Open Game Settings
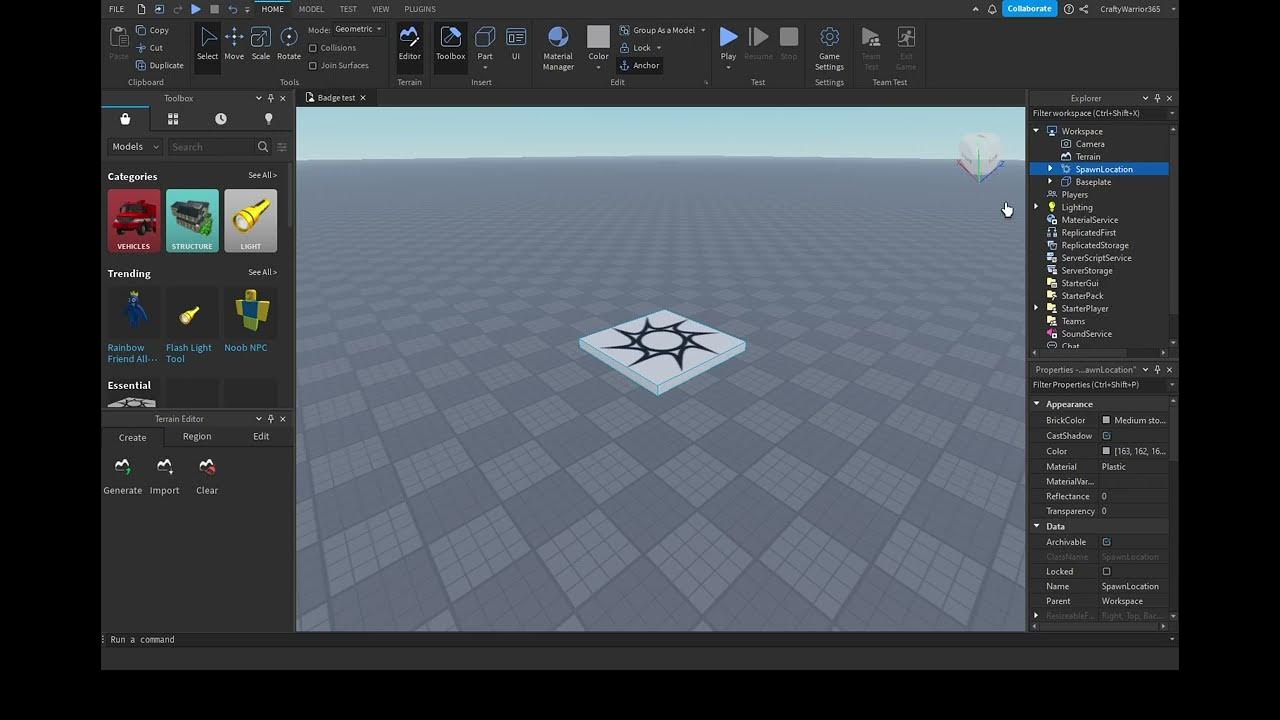Screen dimensions: 1280x720 [x=829, y=48]
